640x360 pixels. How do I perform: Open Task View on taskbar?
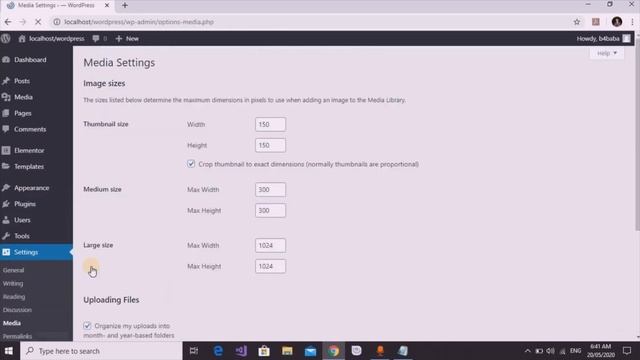194,351
